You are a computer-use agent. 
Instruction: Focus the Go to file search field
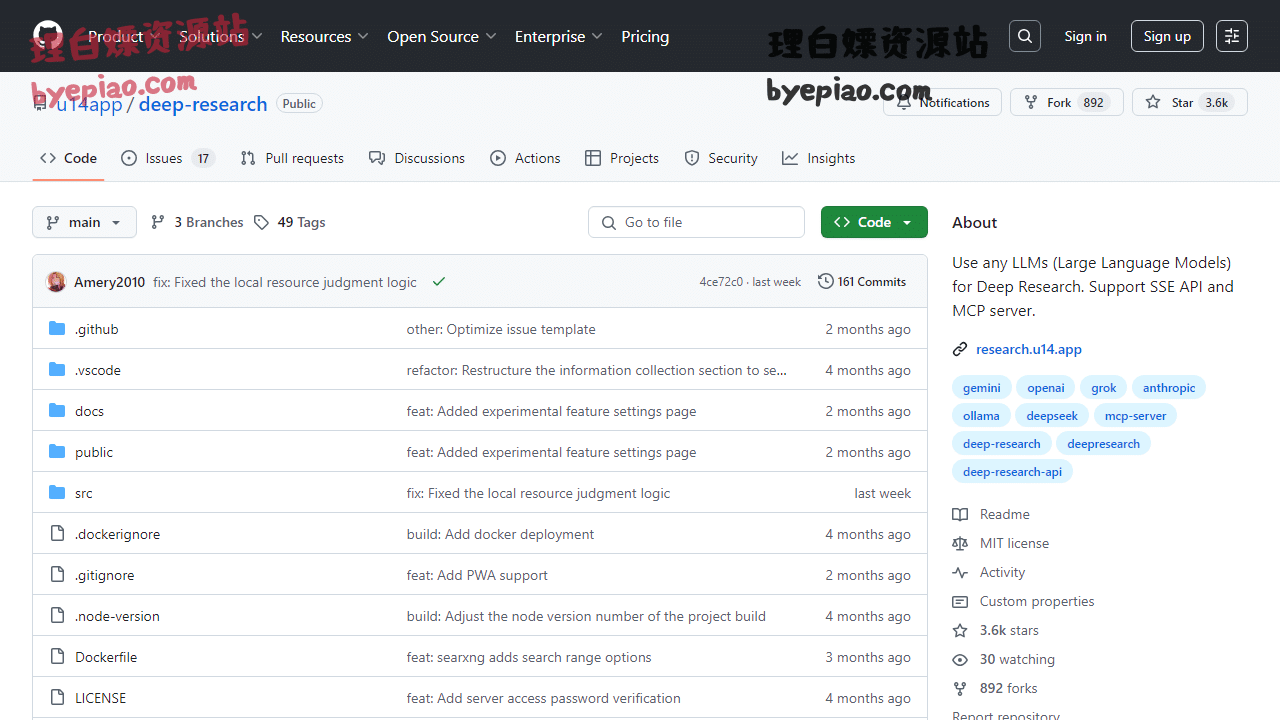[696, 222]
